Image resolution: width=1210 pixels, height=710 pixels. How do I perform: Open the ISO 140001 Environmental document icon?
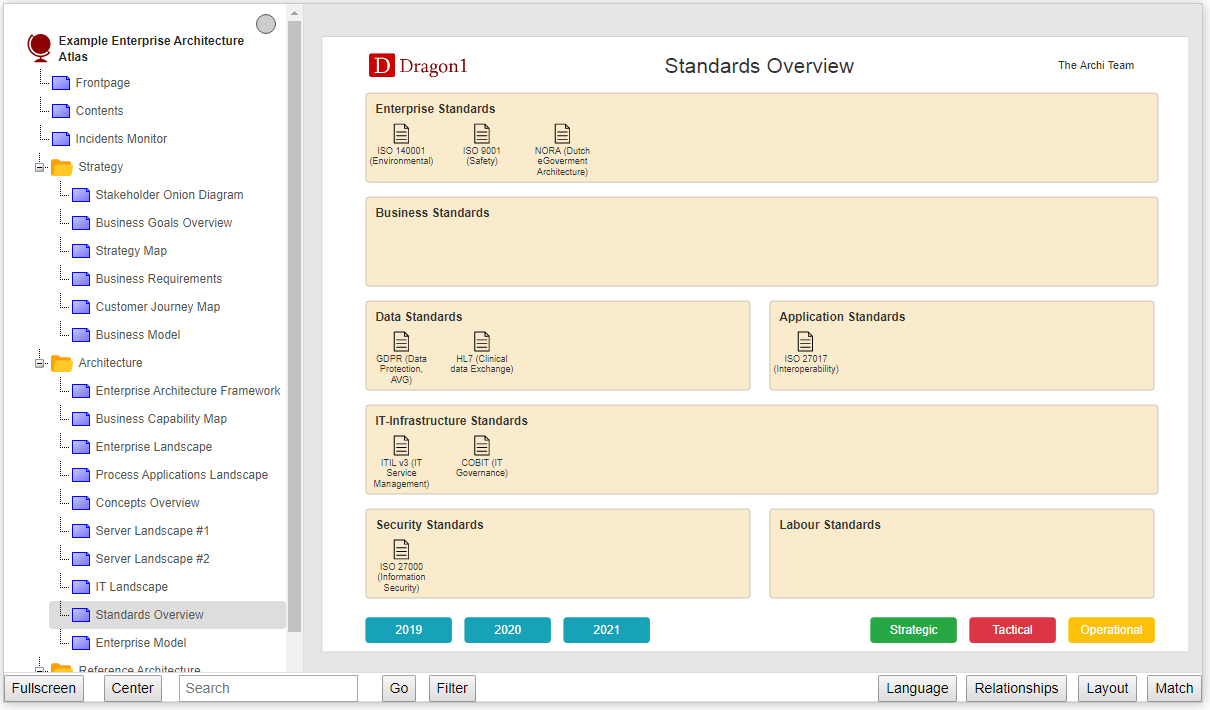(401, 133)
